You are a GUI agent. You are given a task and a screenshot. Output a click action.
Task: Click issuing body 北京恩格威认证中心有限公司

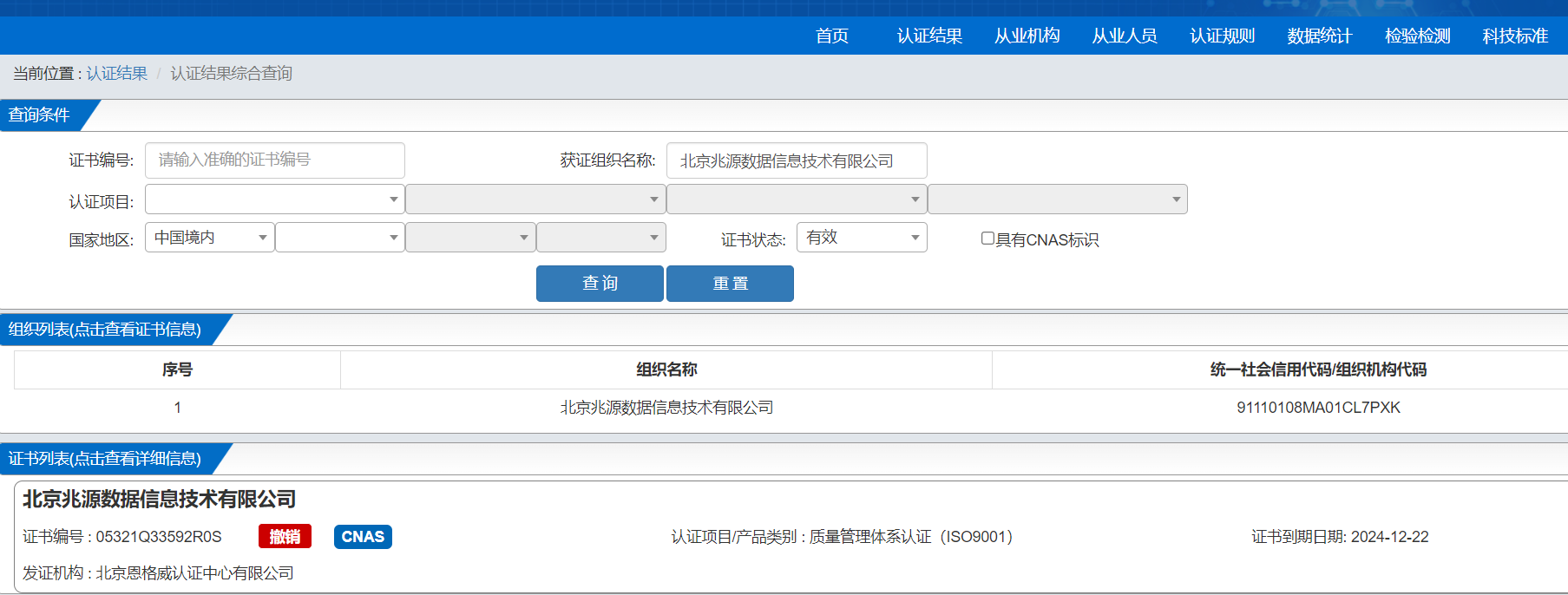194,573
